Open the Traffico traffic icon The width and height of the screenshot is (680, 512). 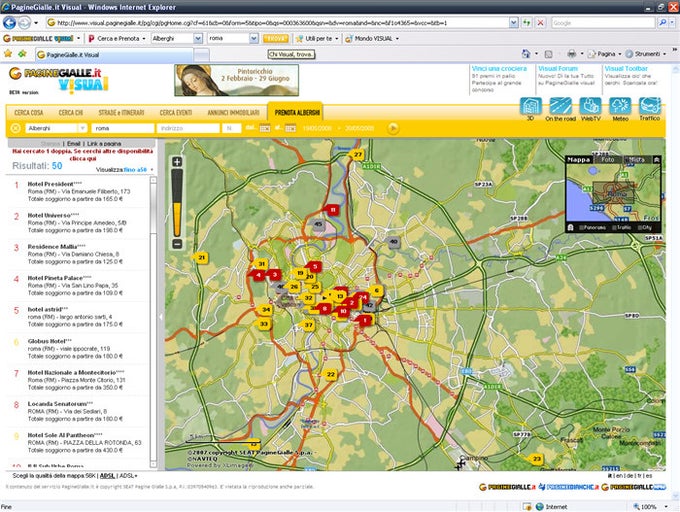point(650,106)
